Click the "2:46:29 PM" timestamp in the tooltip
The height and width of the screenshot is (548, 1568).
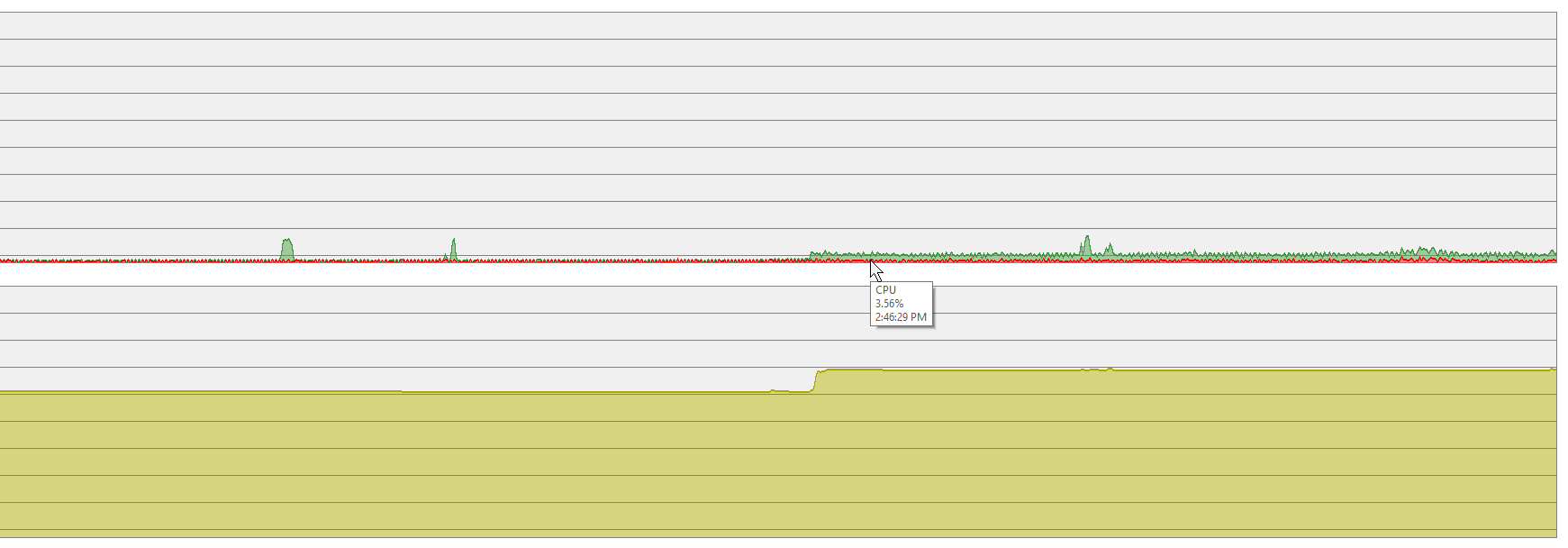click(x=901, y=317)
